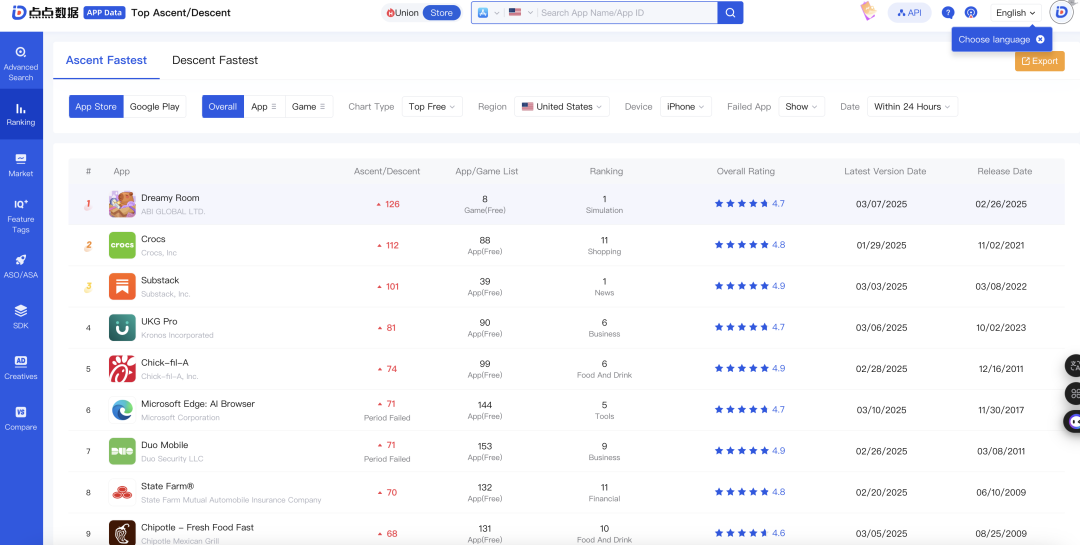
Task: Switch the toggle to Union
Action: pyautogui.click(x=403, y=12)
